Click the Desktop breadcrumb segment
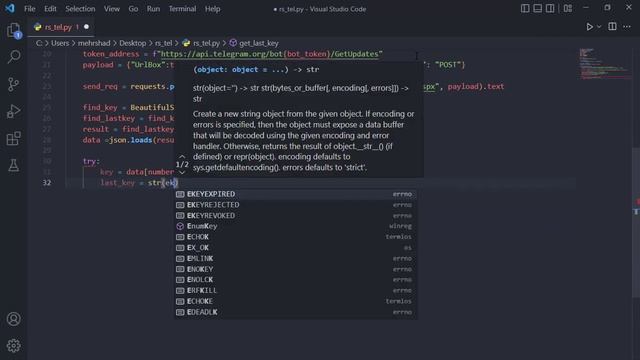 (132, 43)
